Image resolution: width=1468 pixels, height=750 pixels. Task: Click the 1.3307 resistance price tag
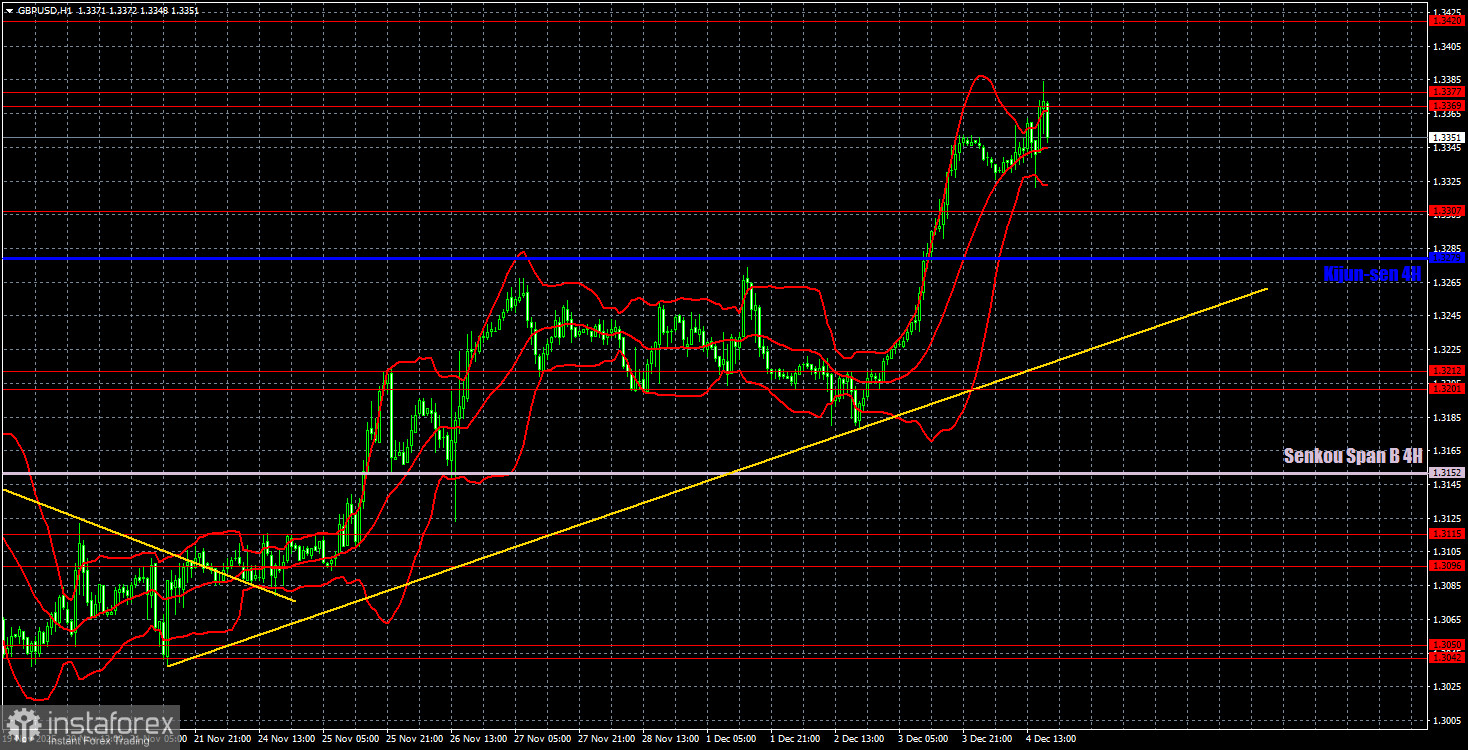tap(1447, 210)
